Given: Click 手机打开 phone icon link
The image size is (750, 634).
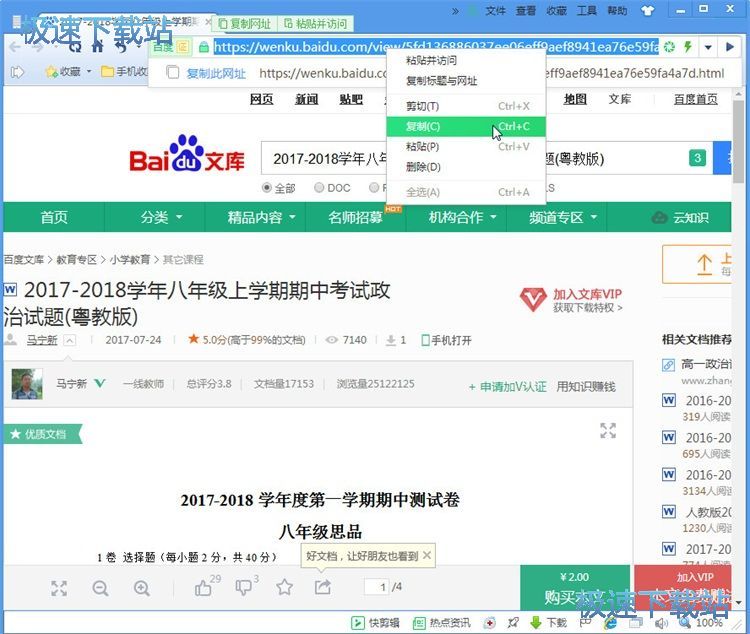Looking at the screenshot, I should point(446,340).
